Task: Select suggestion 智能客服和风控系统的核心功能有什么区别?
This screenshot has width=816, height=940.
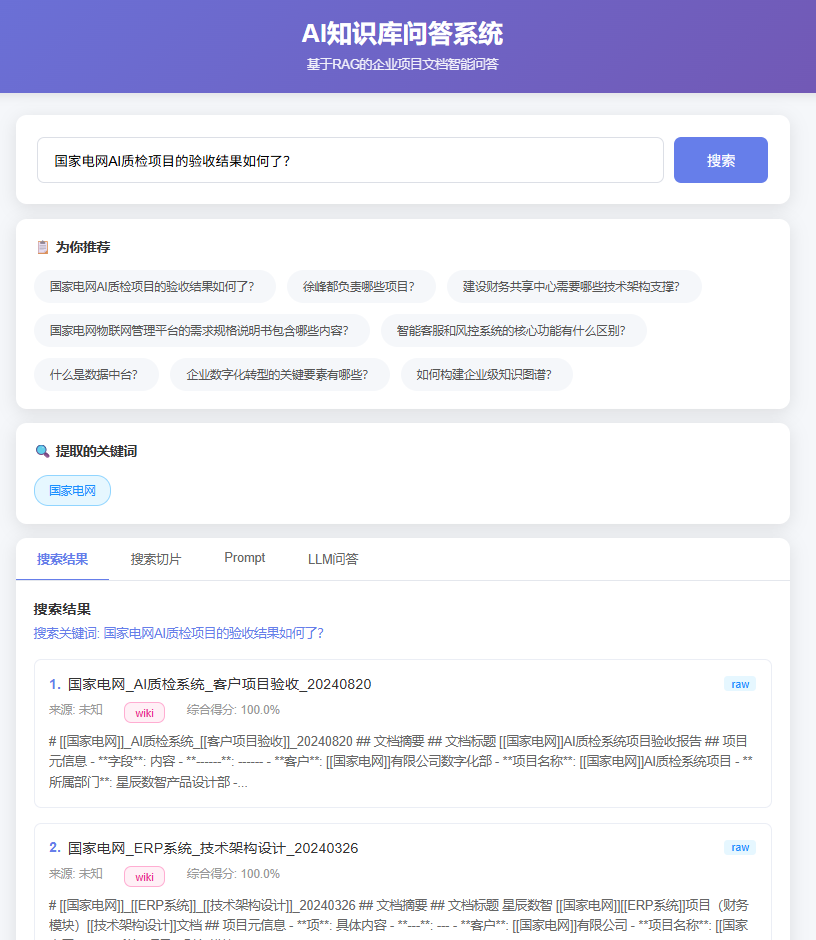Action: (513, 330)
